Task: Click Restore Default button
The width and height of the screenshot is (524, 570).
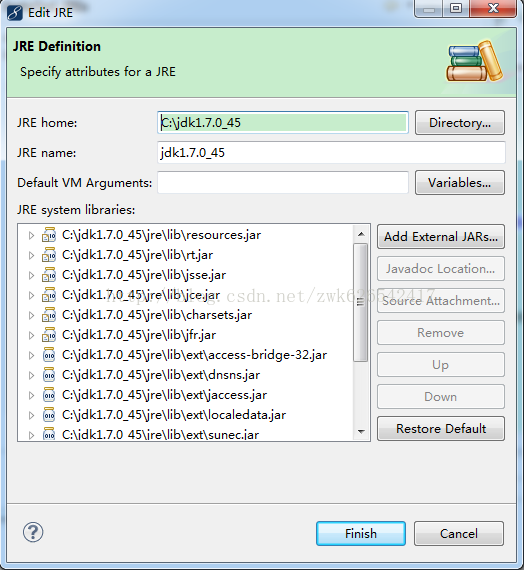Action: [x=441, y=429]
